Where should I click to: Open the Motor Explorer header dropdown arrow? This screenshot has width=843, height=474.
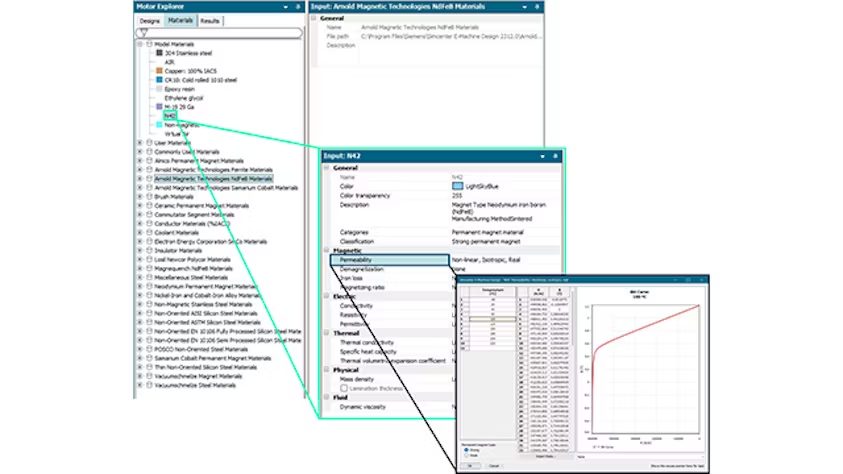pos(285,7)
